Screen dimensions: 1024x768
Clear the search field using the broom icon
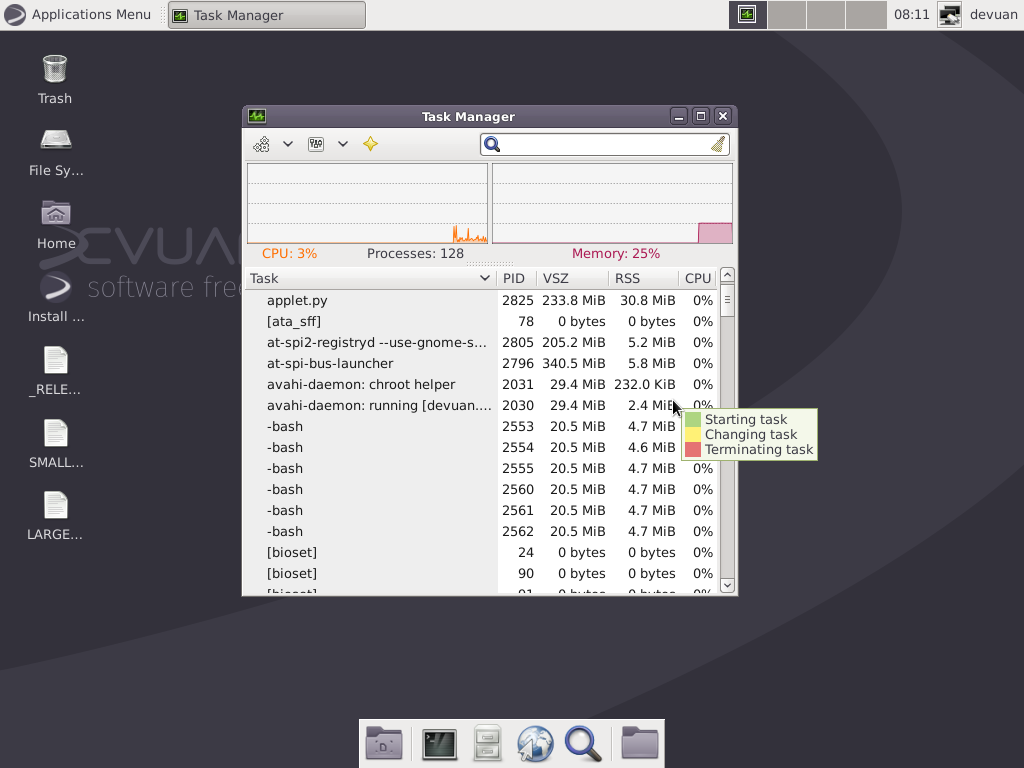click(719, 144)
